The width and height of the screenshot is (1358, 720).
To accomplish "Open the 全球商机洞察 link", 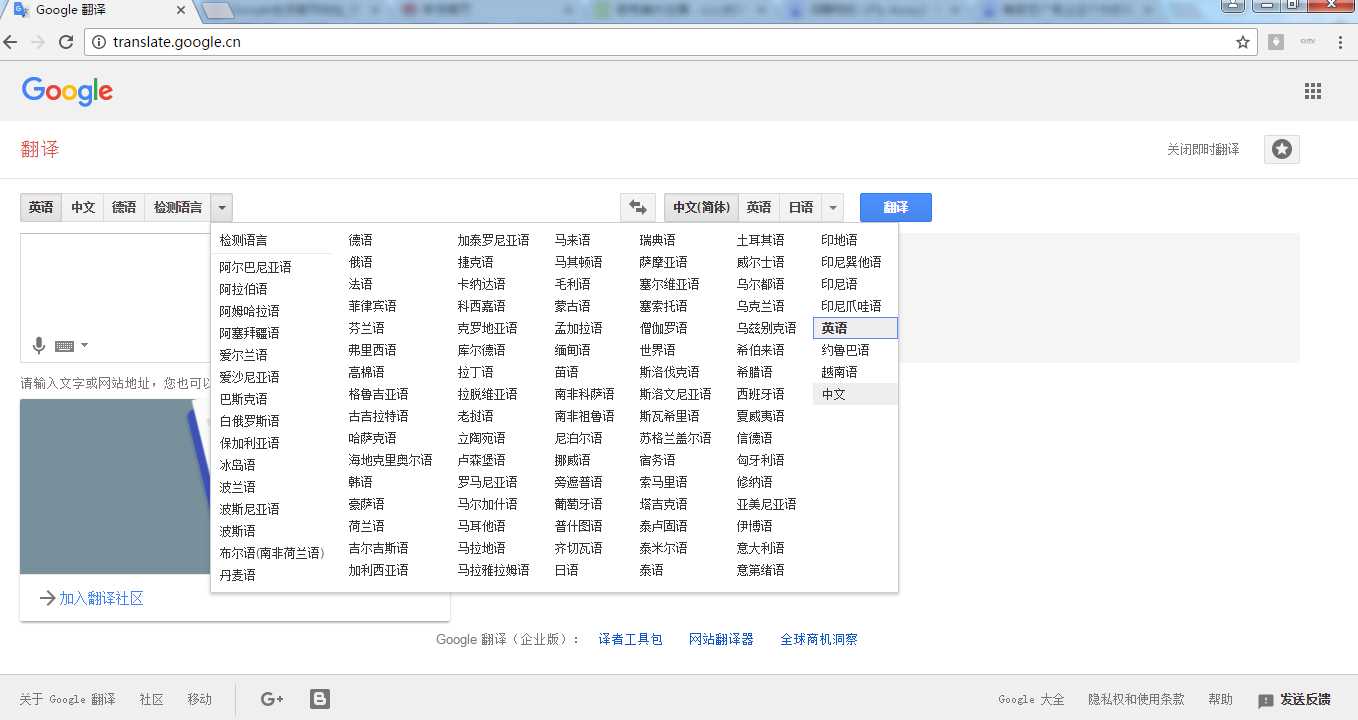I will coord(819,639).
